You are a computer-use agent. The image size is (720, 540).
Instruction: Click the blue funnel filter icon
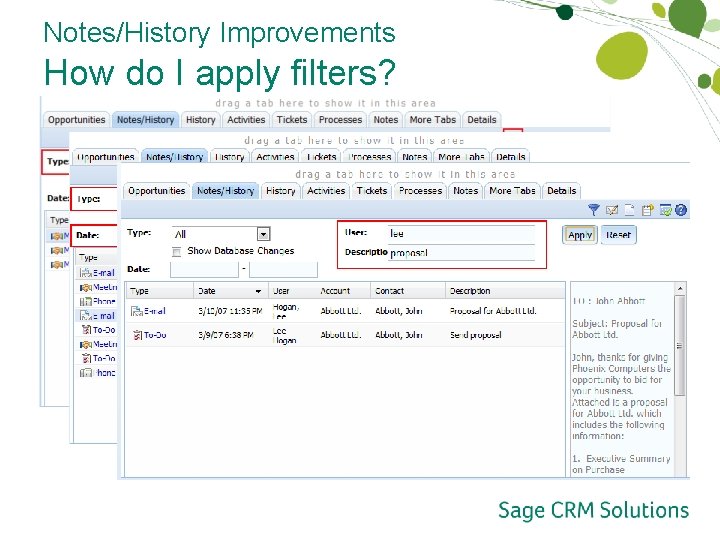594,210
